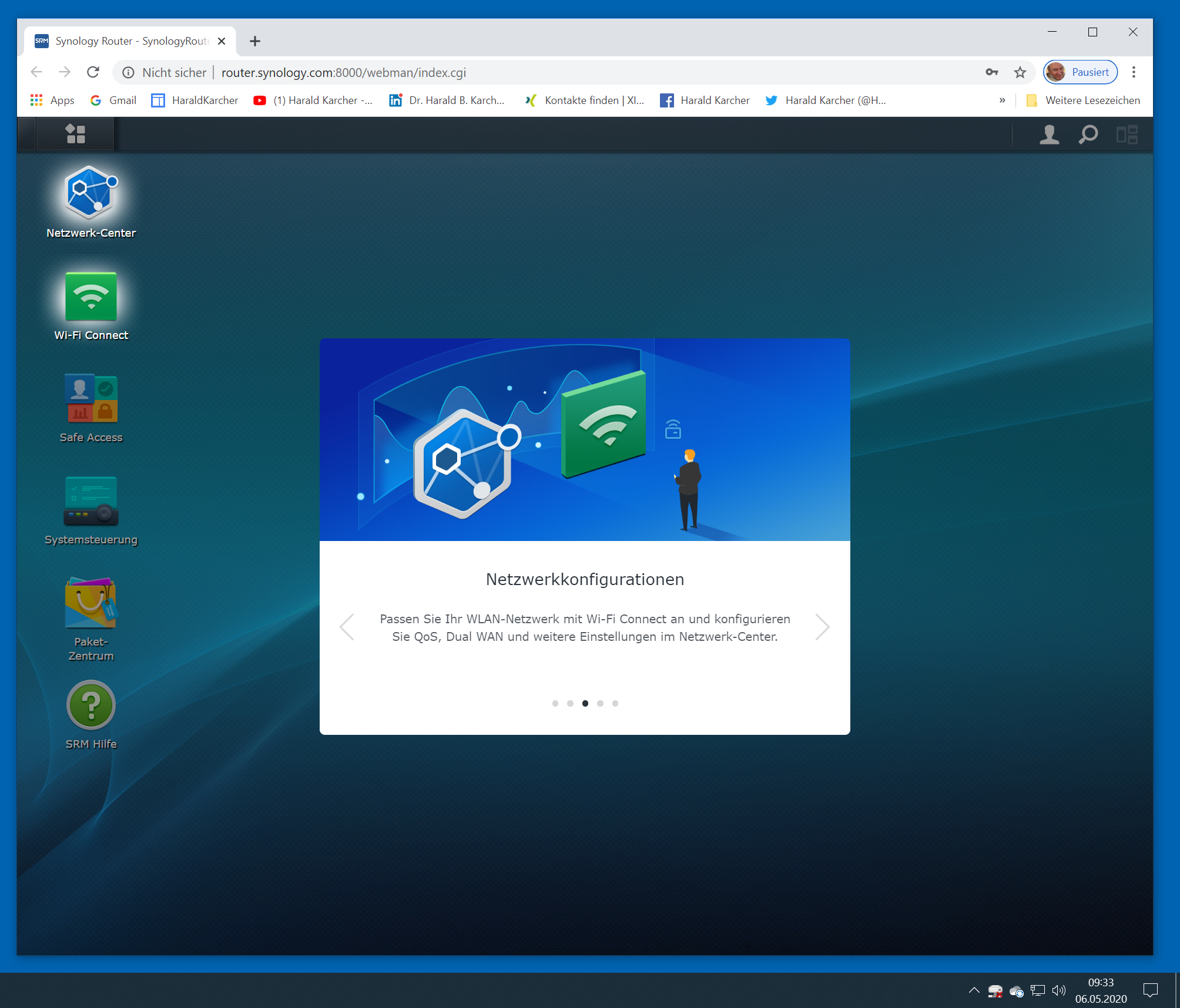Click the Pausiert profile button

pyautogui.click(x=1080, y=72)
